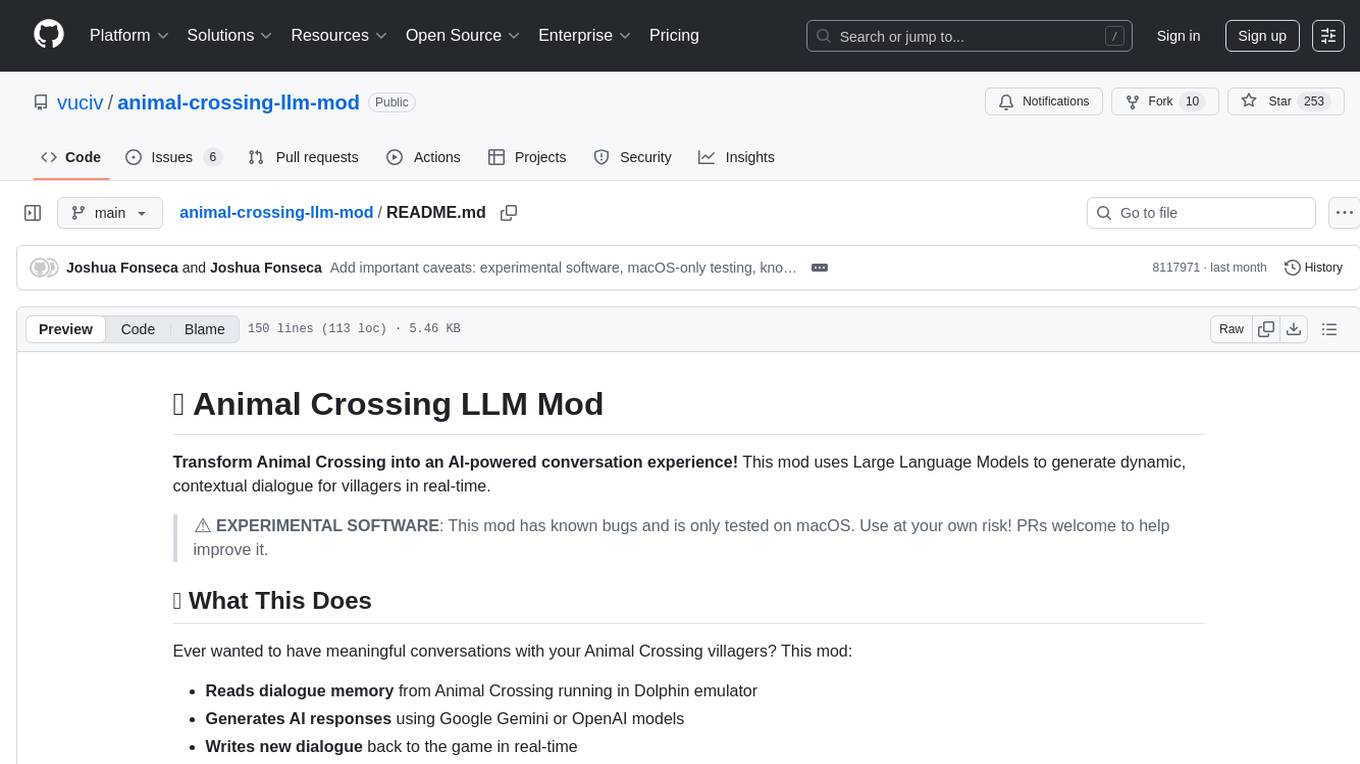Go to animal-crossing-llm-mod breadcrumb folder

click(x=276, y=212)
